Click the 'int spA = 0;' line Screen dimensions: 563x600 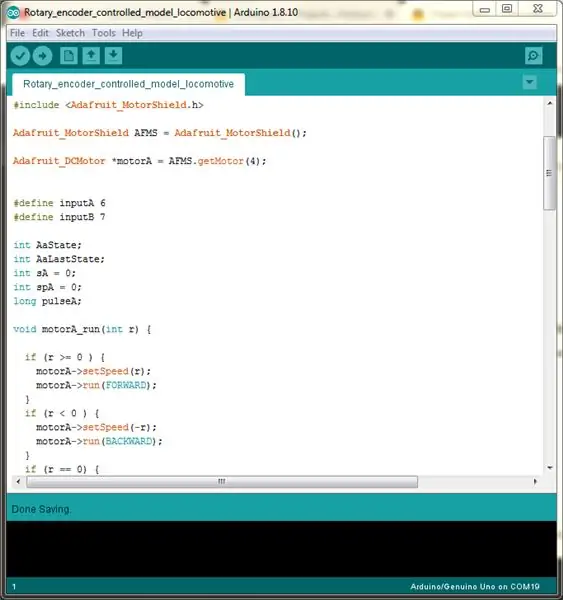47,287
